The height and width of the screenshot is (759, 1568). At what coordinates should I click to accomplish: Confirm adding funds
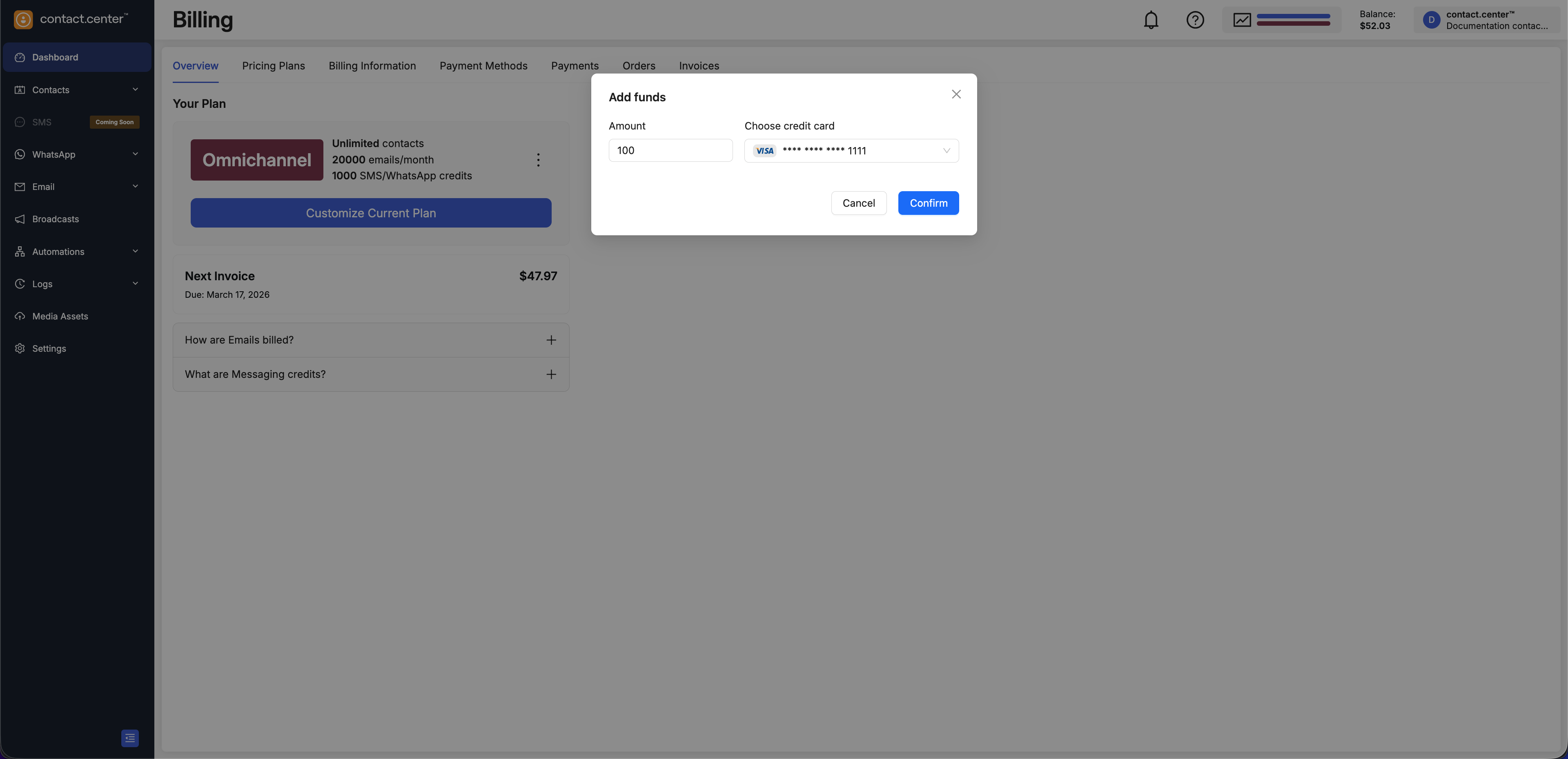click(928, 203)
